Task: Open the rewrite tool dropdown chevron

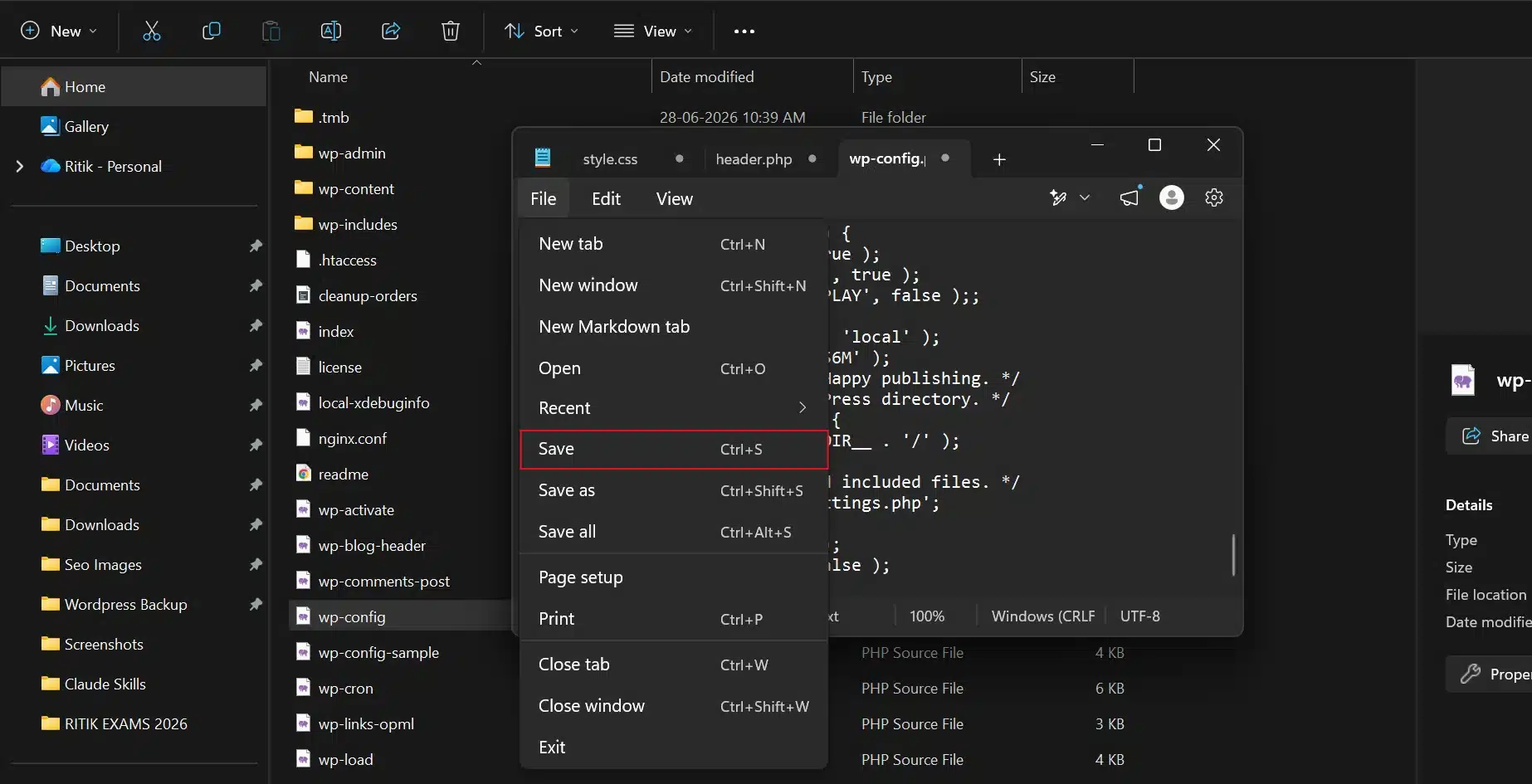Action: click(x=1084, y=197)
